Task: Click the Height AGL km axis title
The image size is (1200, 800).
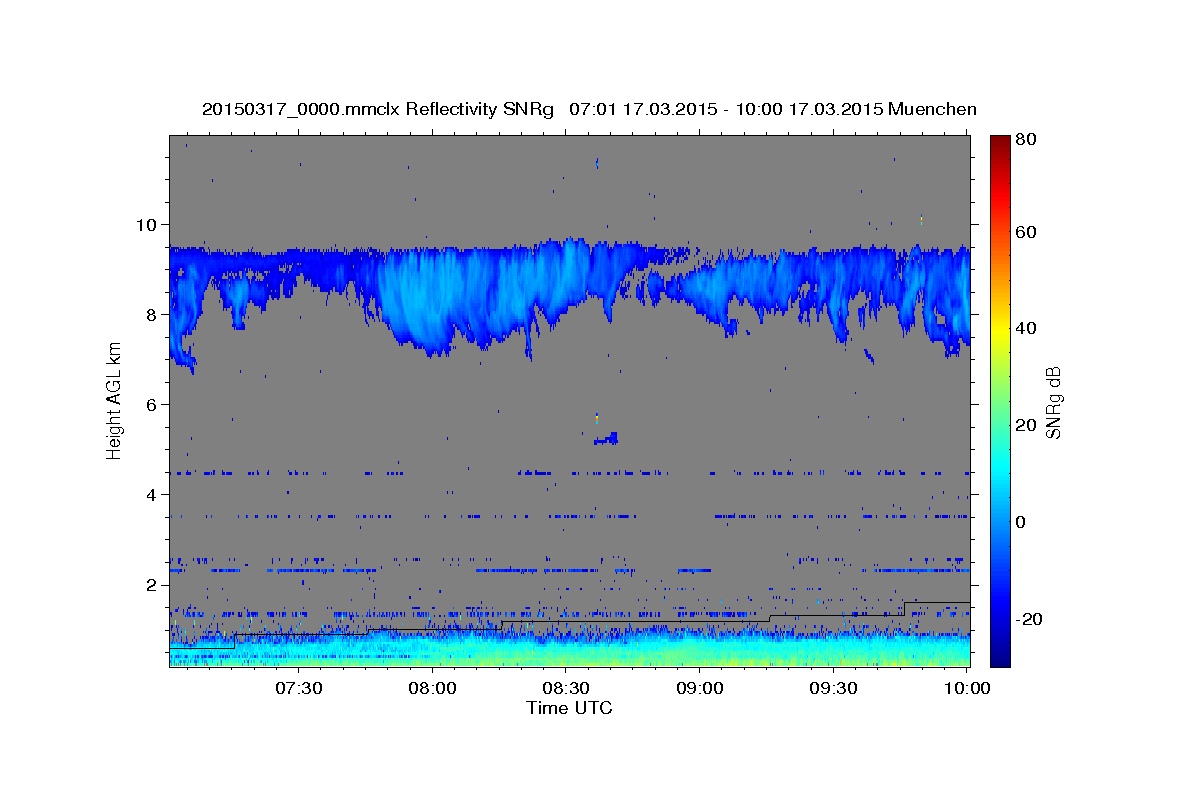Action: click(114, 401)
